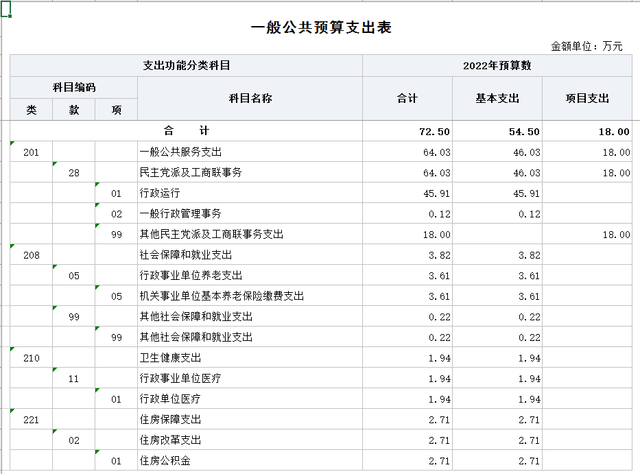640x474 pixels.
Task: Select the 科目编码 header cell
Action: [73, 87]
